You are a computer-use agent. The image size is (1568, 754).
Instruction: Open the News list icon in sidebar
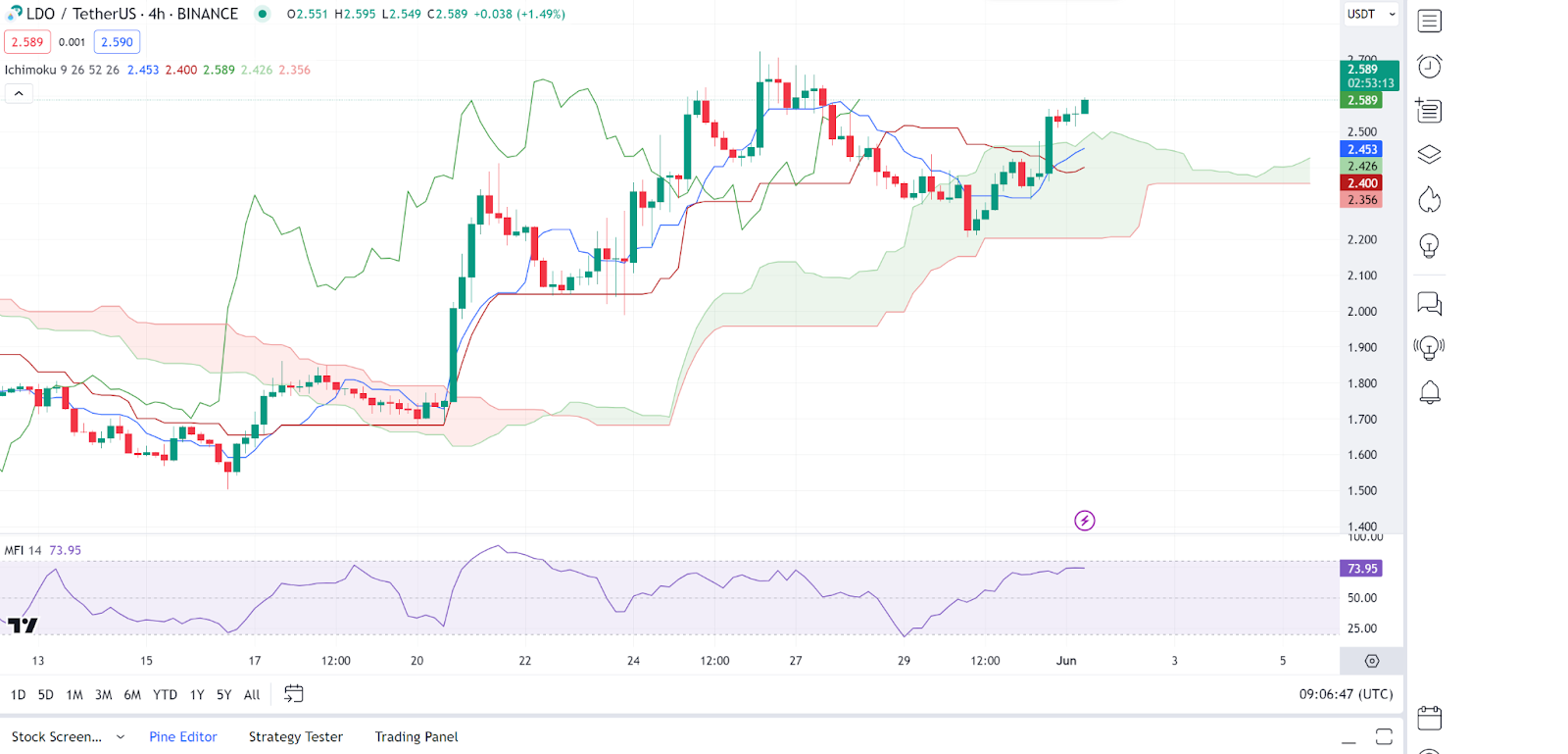pos(1429,111)
